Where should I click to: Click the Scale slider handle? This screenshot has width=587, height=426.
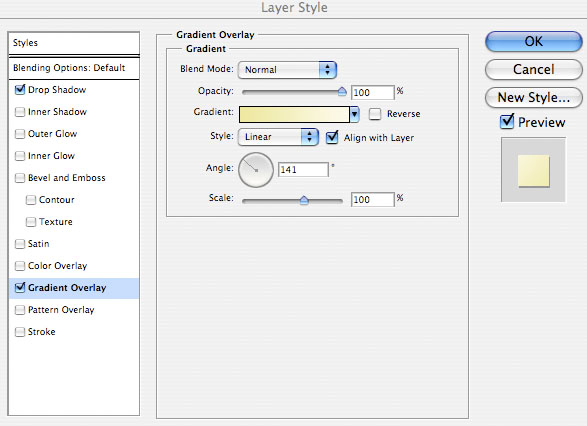pyautogui.click(x=304, y=201)
